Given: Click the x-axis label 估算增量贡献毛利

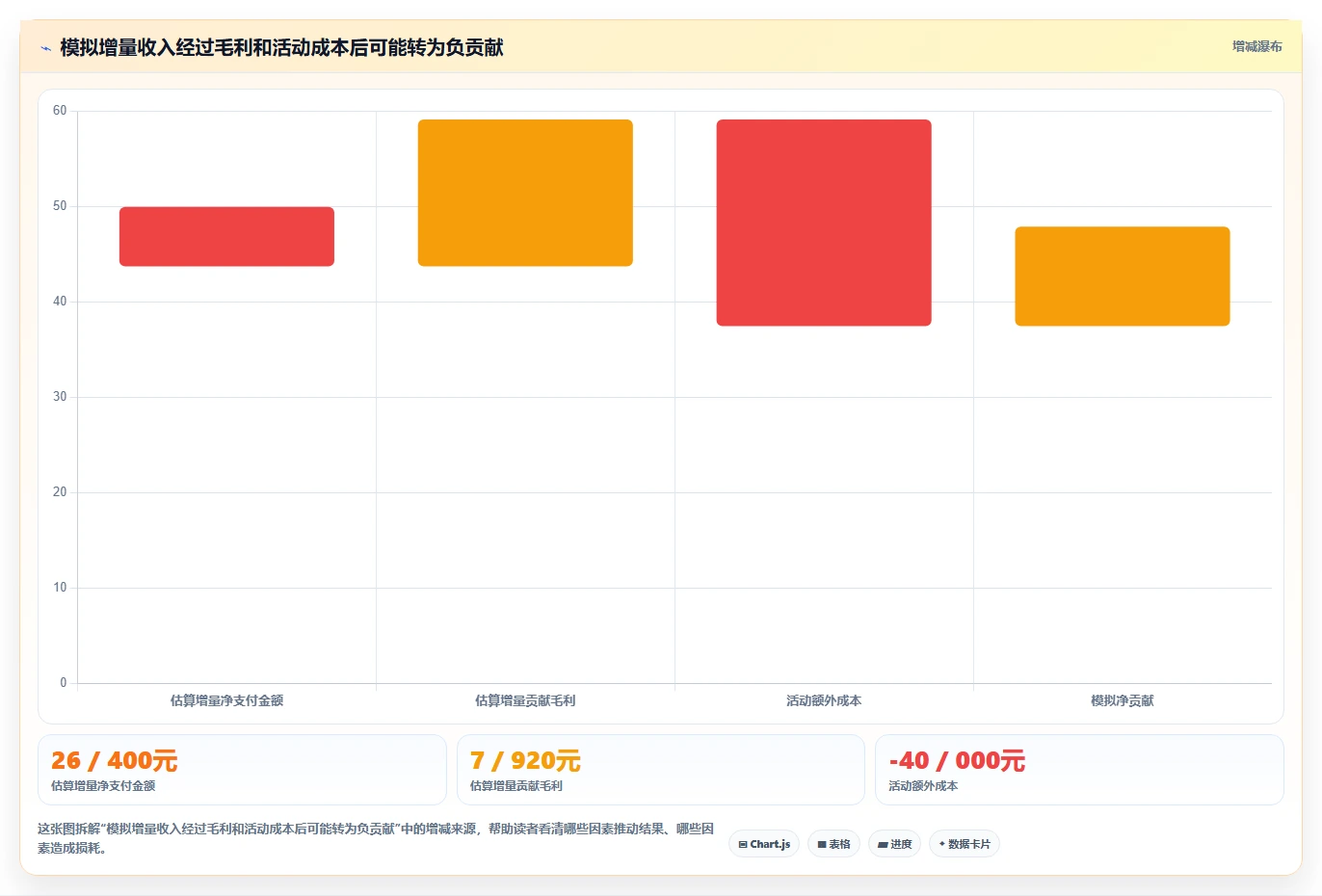Looking at the screenshot, I should 525,700.
